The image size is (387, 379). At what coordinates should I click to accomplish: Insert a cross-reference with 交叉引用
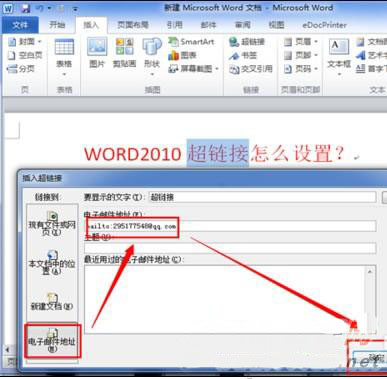point(251,69)
